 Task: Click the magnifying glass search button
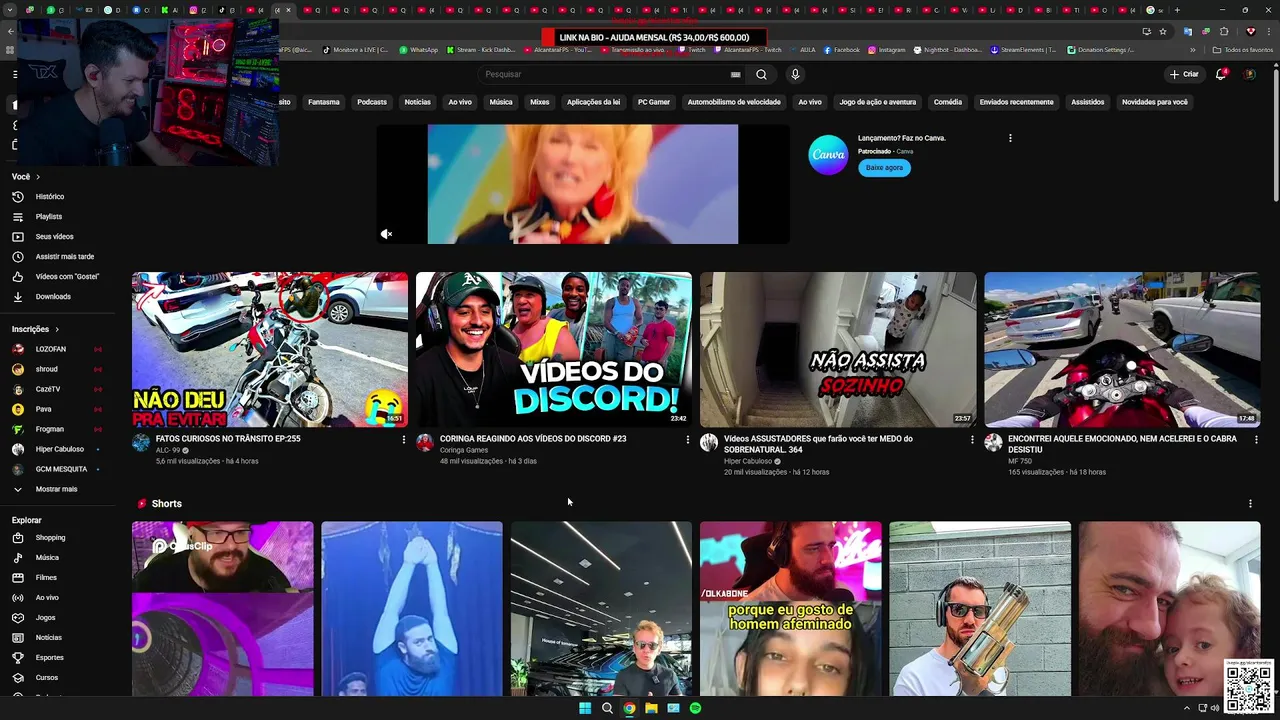(x=761, y=74)
